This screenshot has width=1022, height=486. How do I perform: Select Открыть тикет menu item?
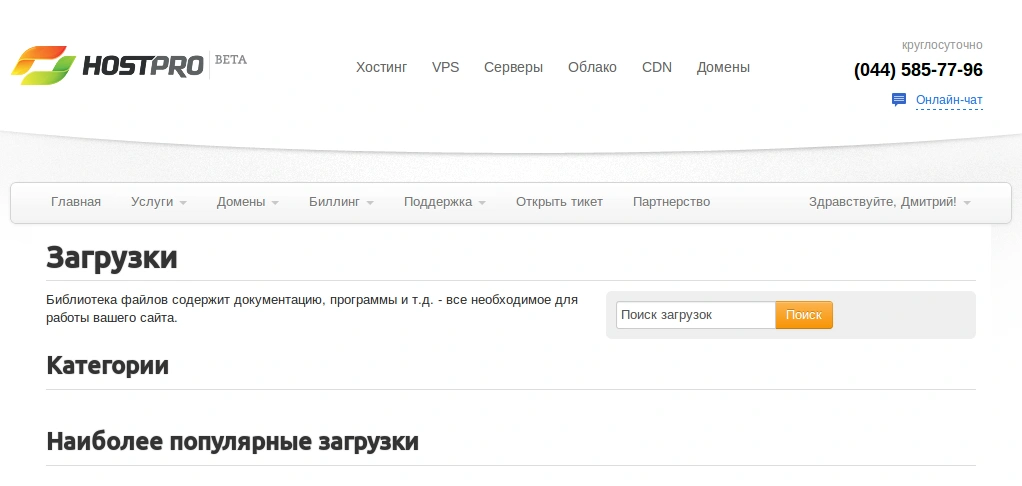click(x=559, y=202)
